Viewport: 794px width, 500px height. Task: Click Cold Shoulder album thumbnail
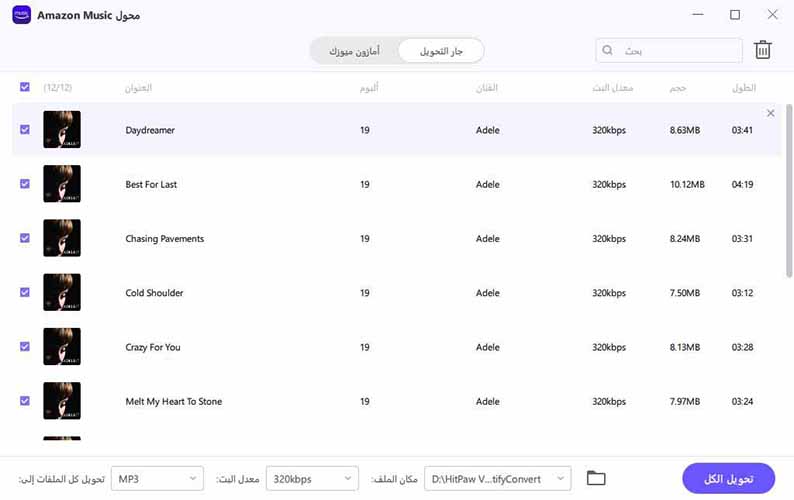tap(62, 292)
